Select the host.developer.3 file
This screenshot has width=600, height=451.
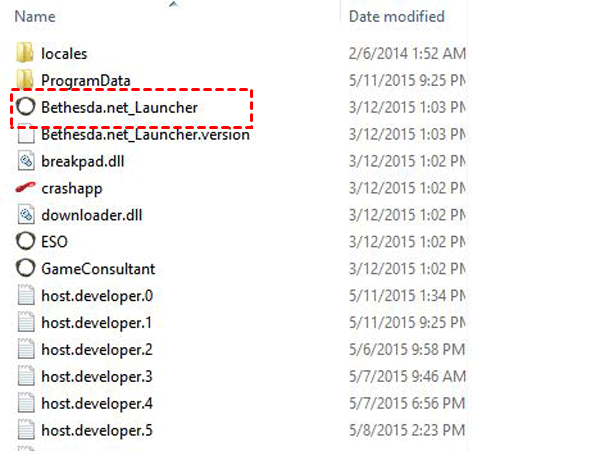tap(97, 377)
